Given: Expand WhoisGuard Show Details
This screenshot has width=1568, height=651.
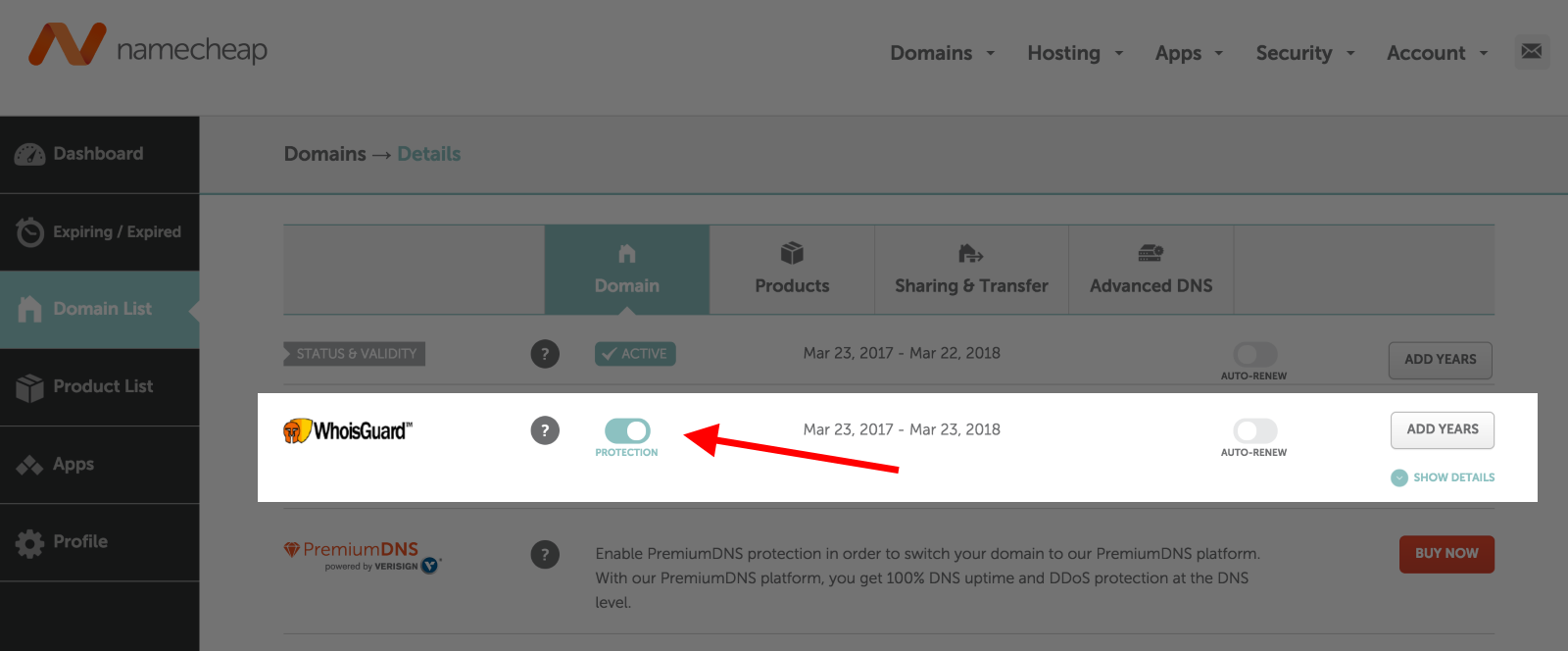Looking at the screenshot, I should (1443, 477).
